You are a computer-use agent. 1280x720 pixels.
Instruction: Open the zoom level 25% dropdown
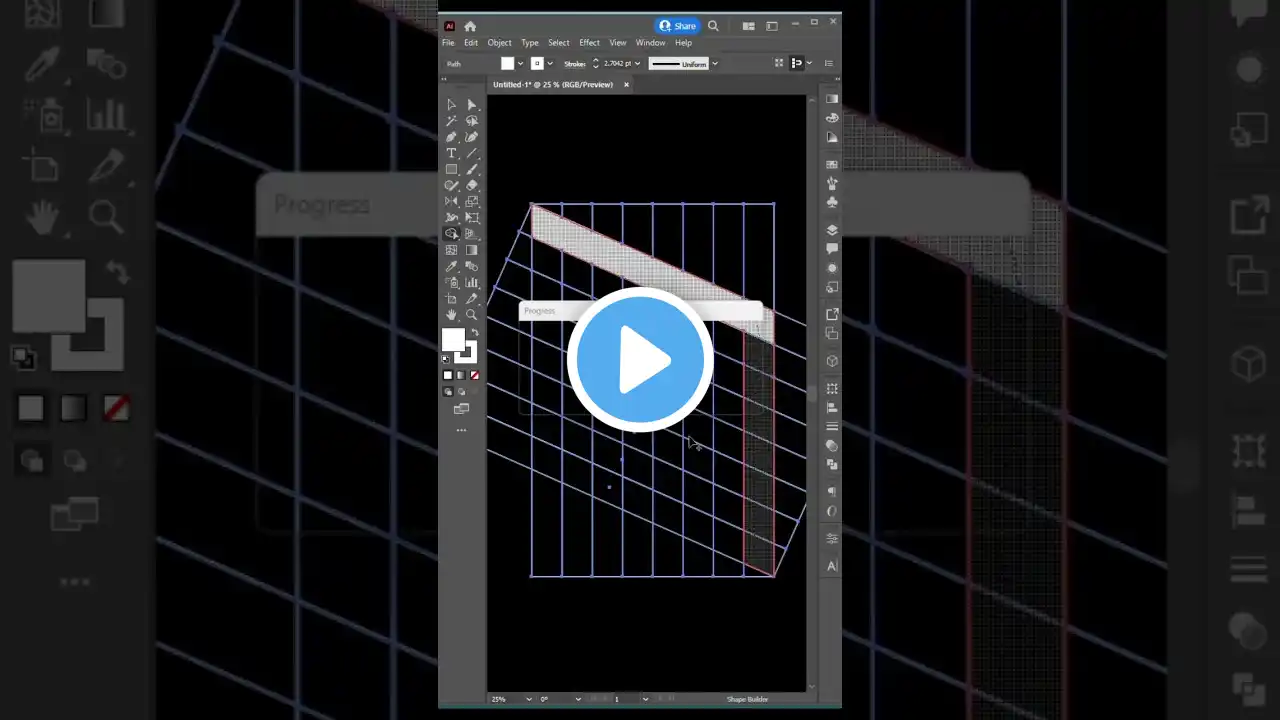pyautogui.click(x=527, y=699)
